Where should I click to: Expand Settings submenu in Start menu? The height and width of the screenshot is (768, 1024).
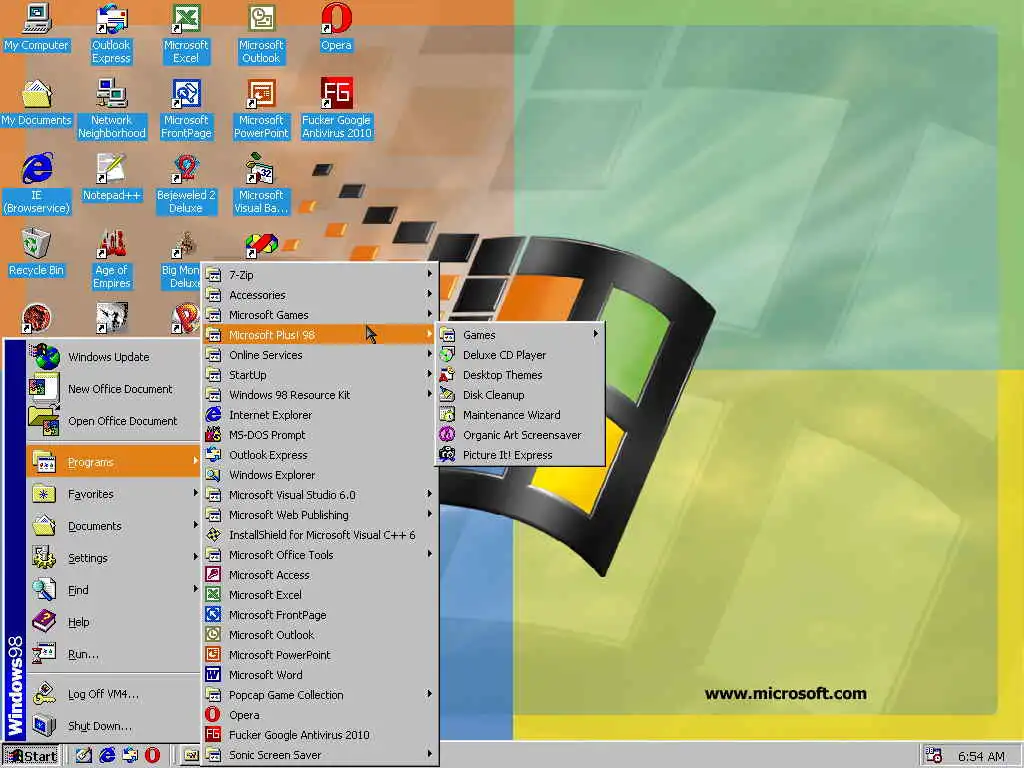(113, 558)
